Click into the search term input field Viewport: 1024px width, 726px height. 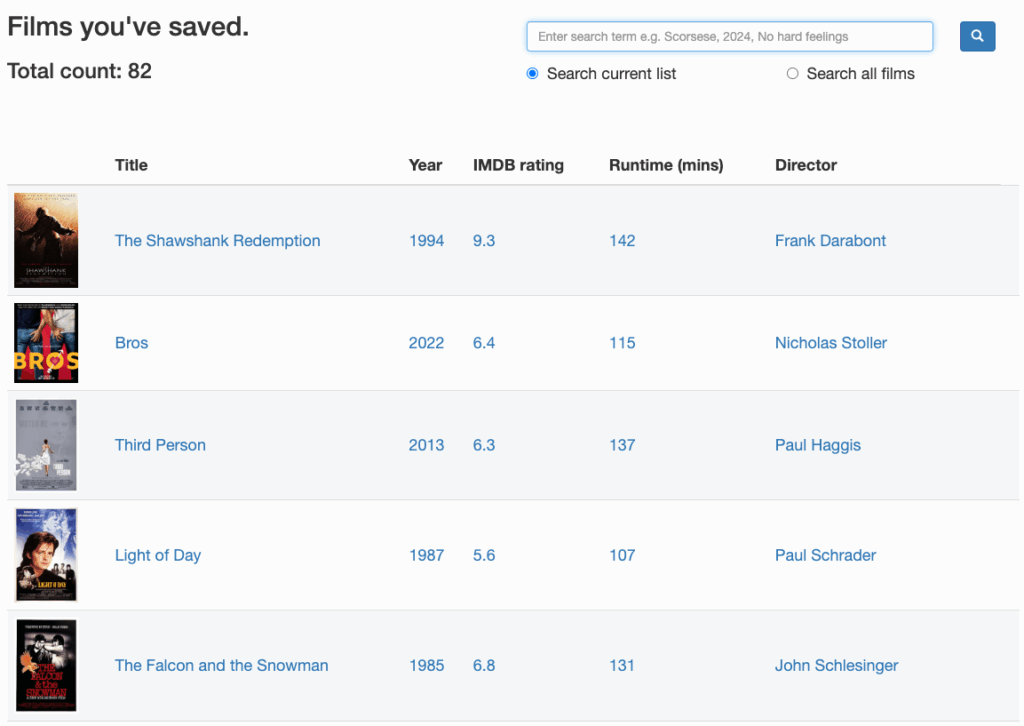point(729,37)
